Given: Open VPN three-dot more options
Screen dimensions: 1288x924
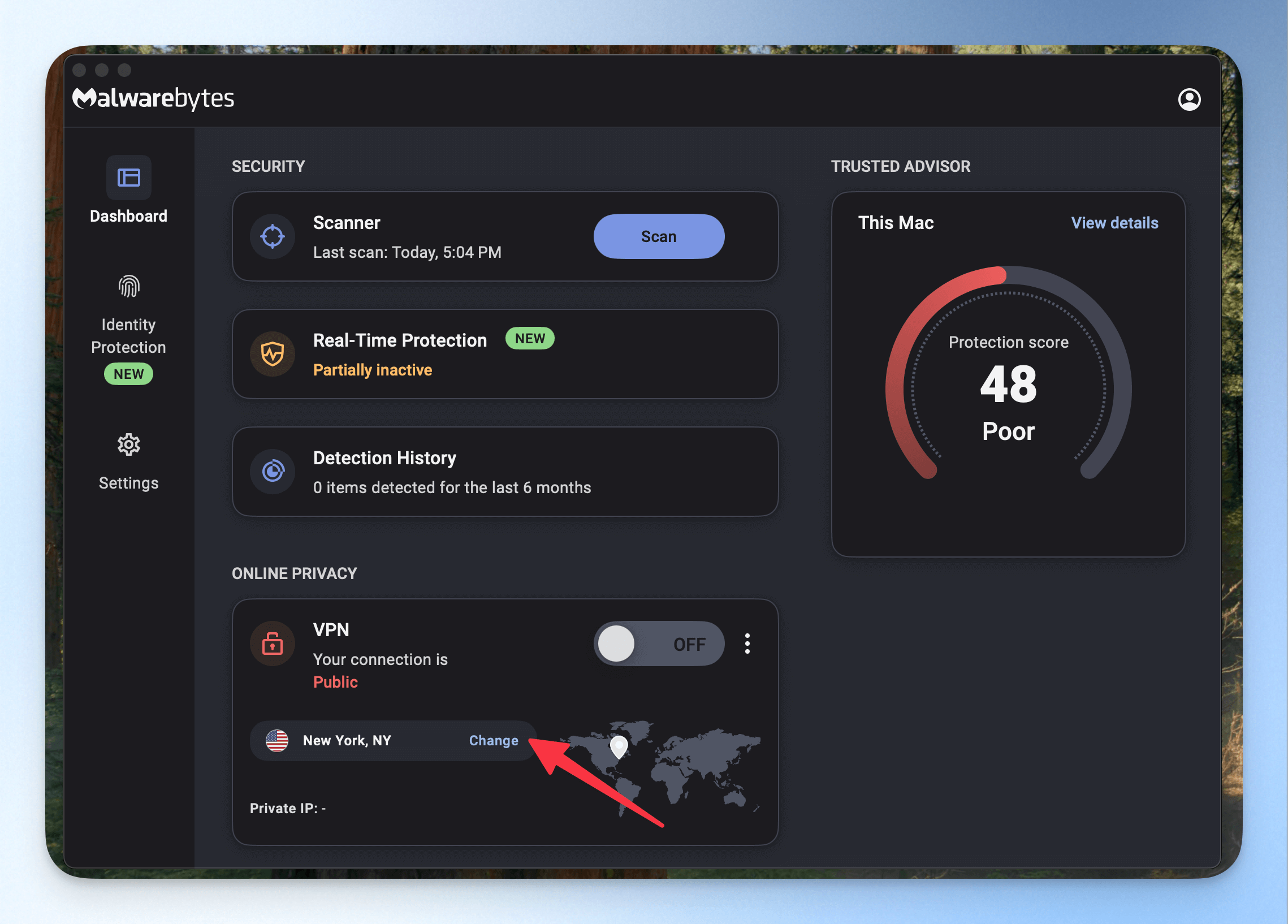Looking at the screenshot, I should (x=747, y=644).
